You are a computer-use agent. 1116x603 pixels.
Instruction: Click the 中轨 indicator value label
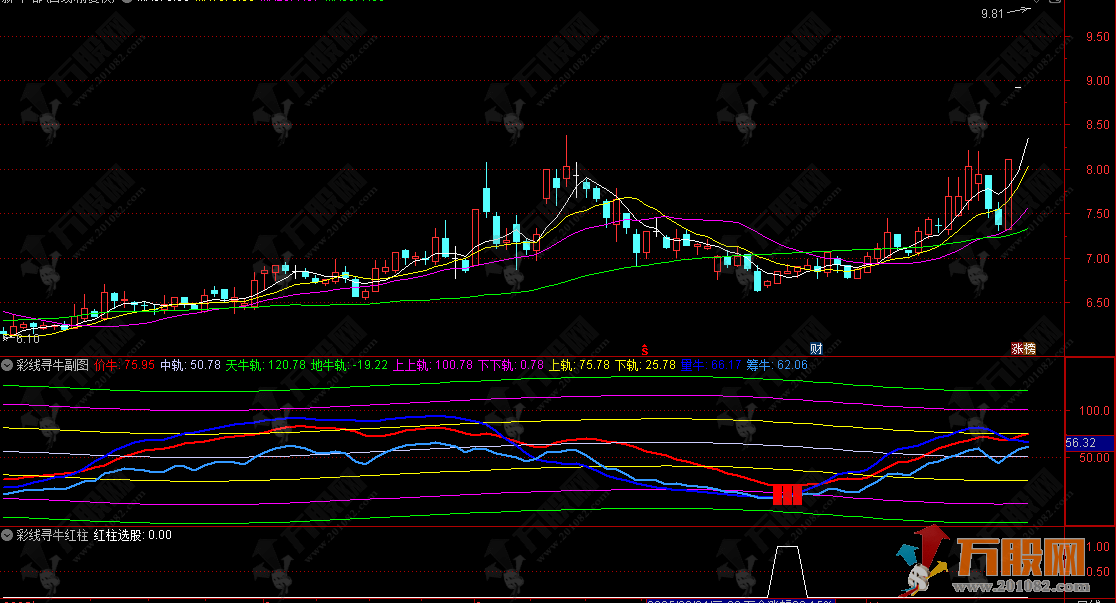[191, 366]
